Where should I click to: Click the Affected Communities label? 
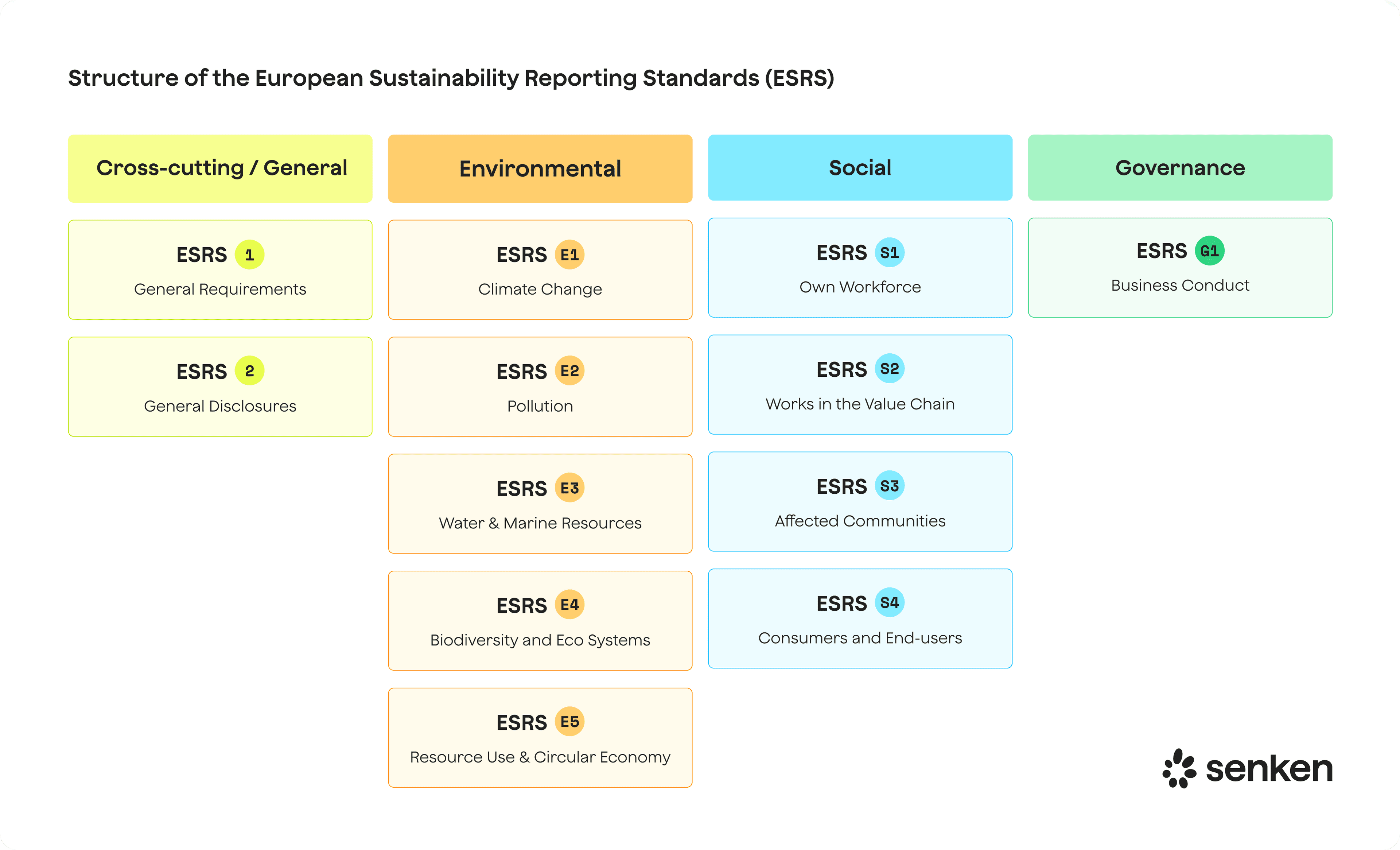(x=860, y=521)
